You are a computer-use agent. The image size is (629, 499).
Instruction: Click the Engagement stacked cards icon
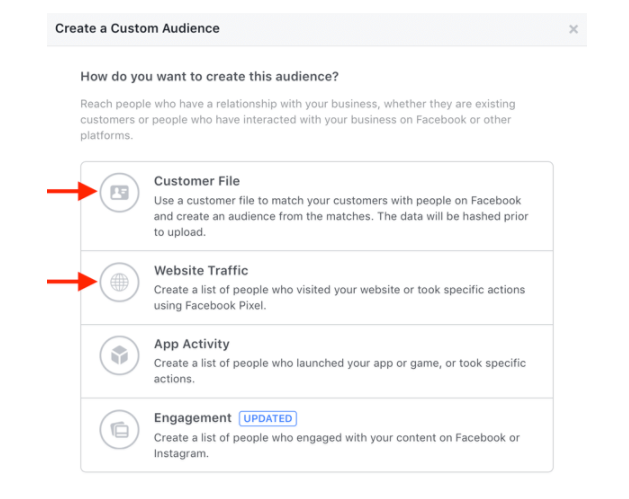[120, 430]
